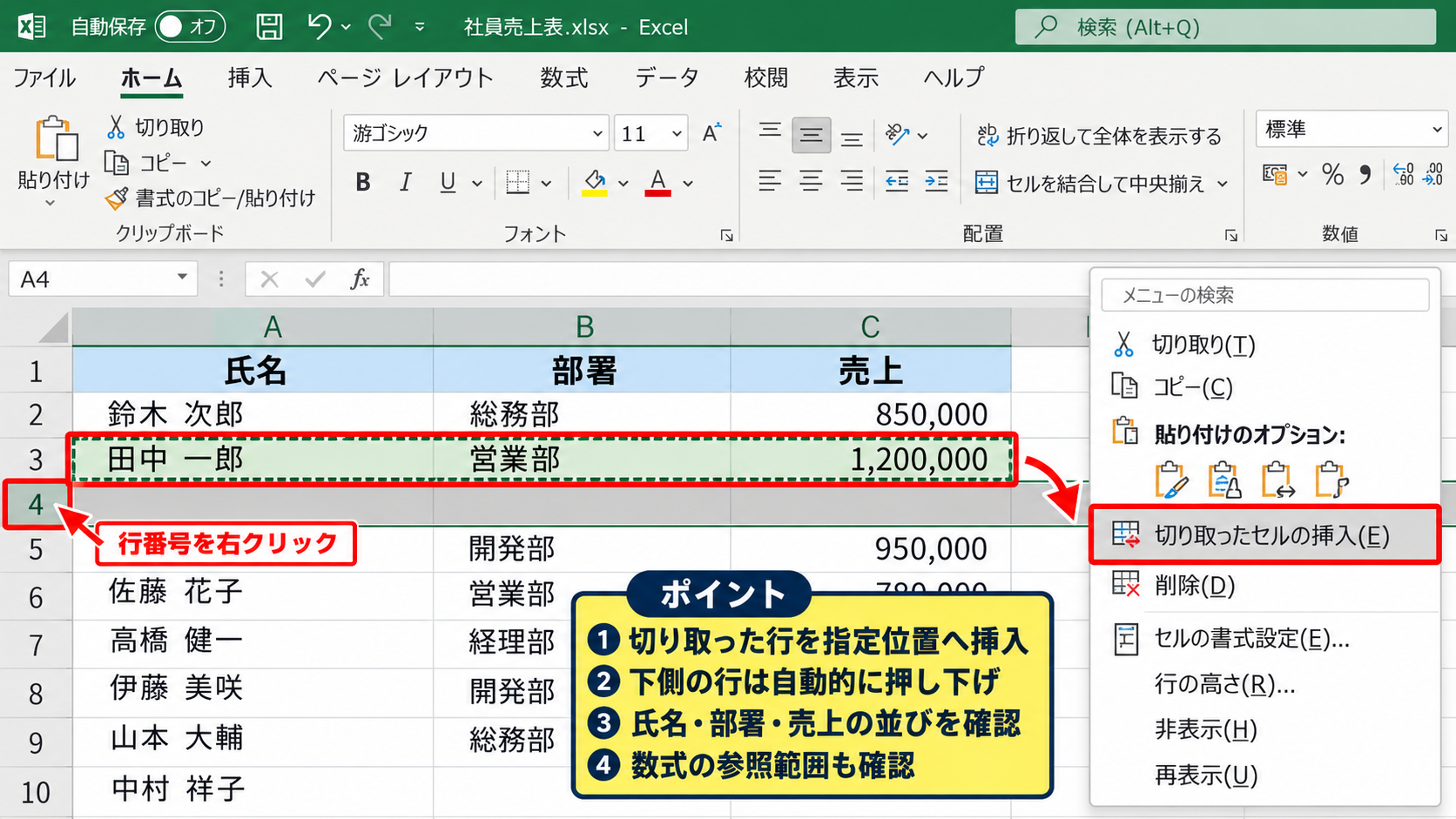
Task: Click the increase font size icon
Action: [712, 133]
